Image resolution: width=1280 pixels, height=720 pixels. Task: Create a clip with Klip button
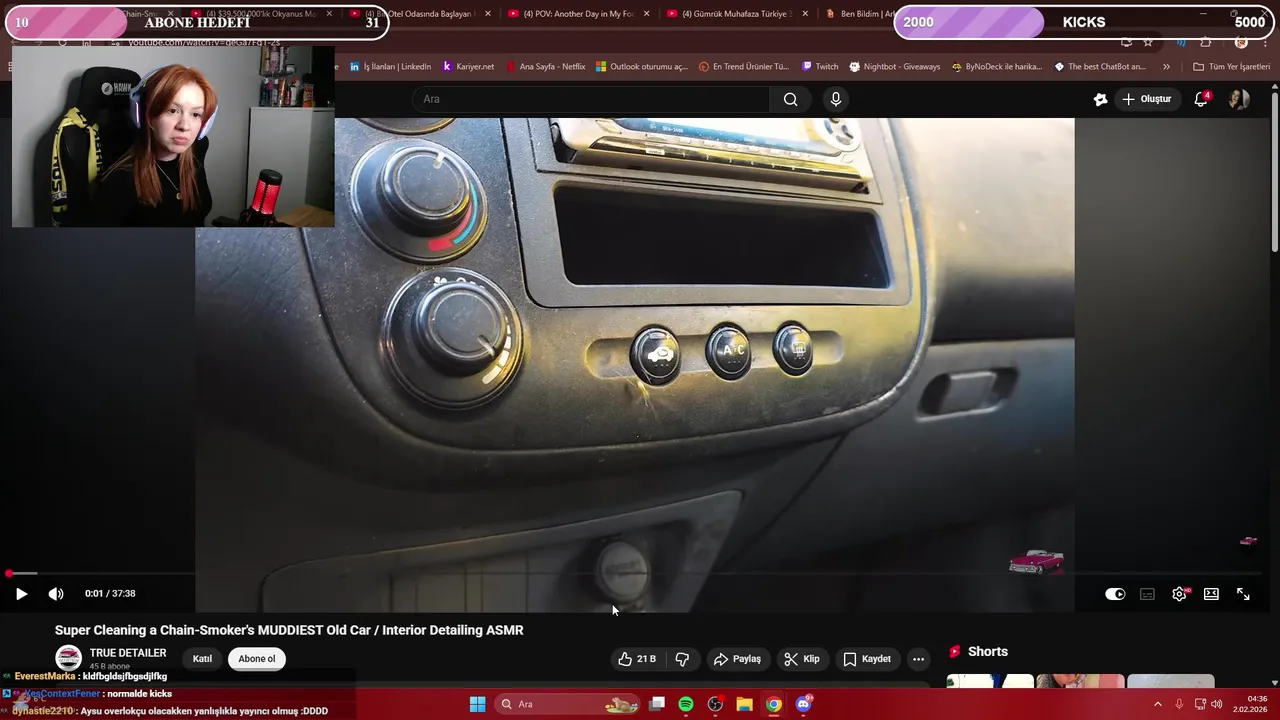[802, 659]
